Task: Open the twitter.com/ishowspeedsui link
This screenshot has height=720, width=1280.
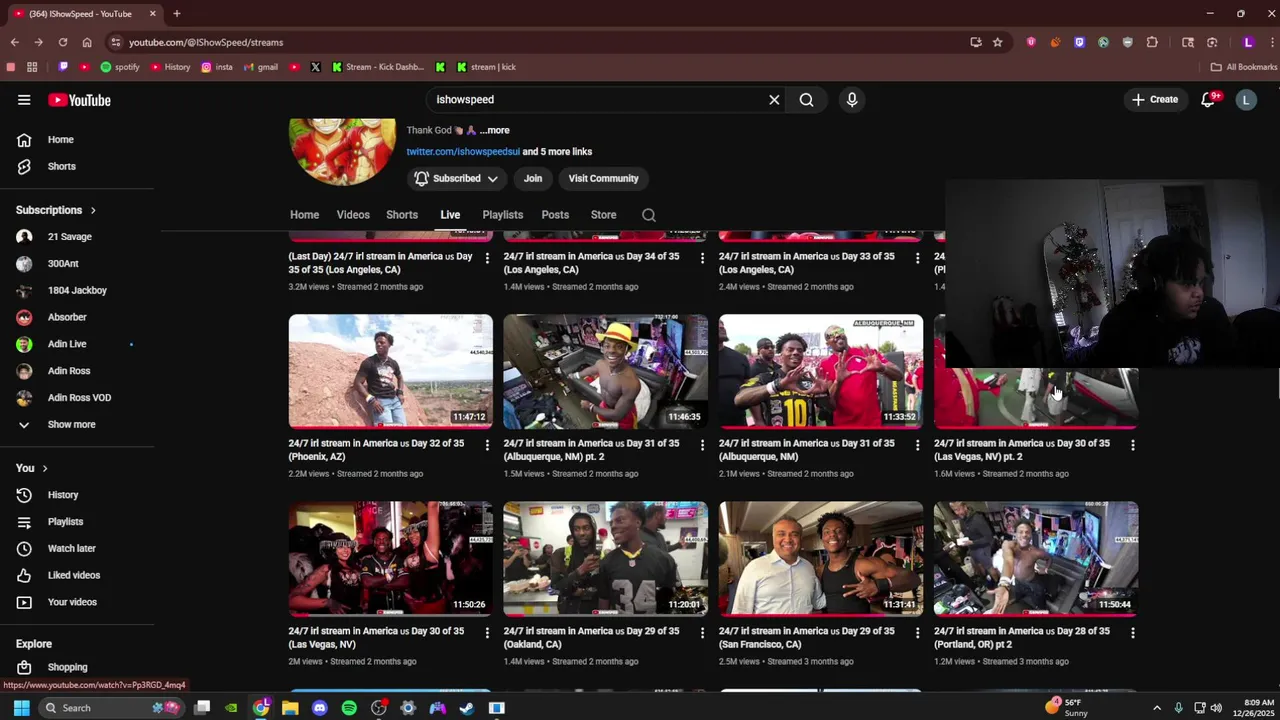Action: (x=463, y=152)
